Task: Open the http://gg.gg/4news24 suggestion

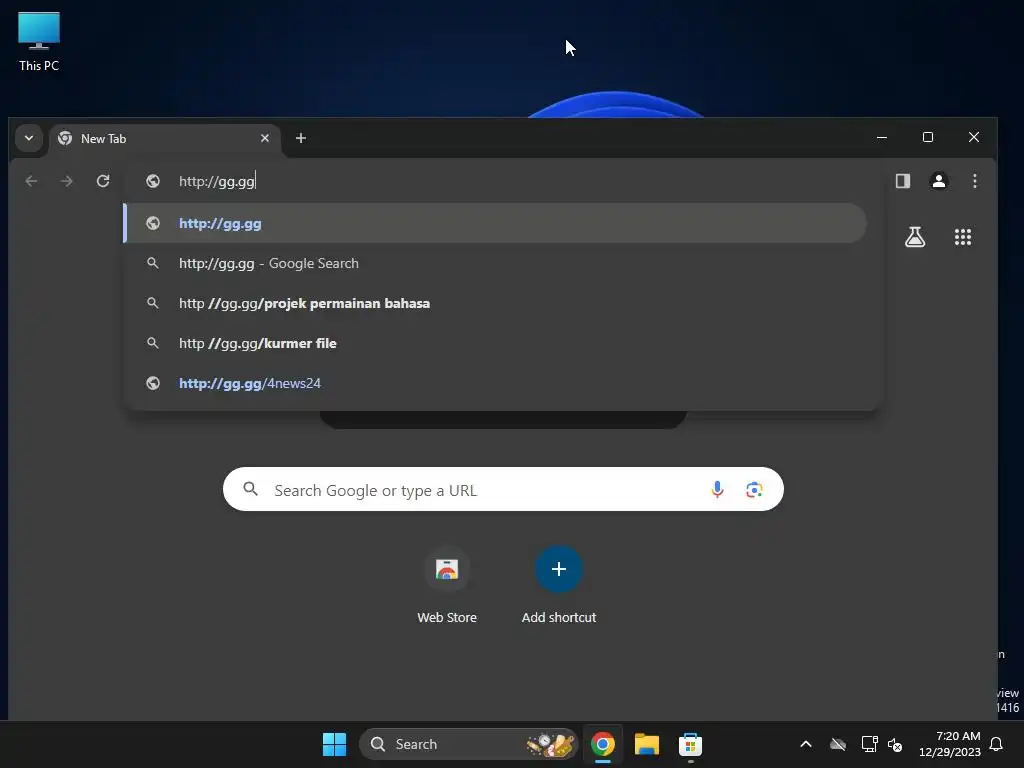Action: (x=495, y=383)
